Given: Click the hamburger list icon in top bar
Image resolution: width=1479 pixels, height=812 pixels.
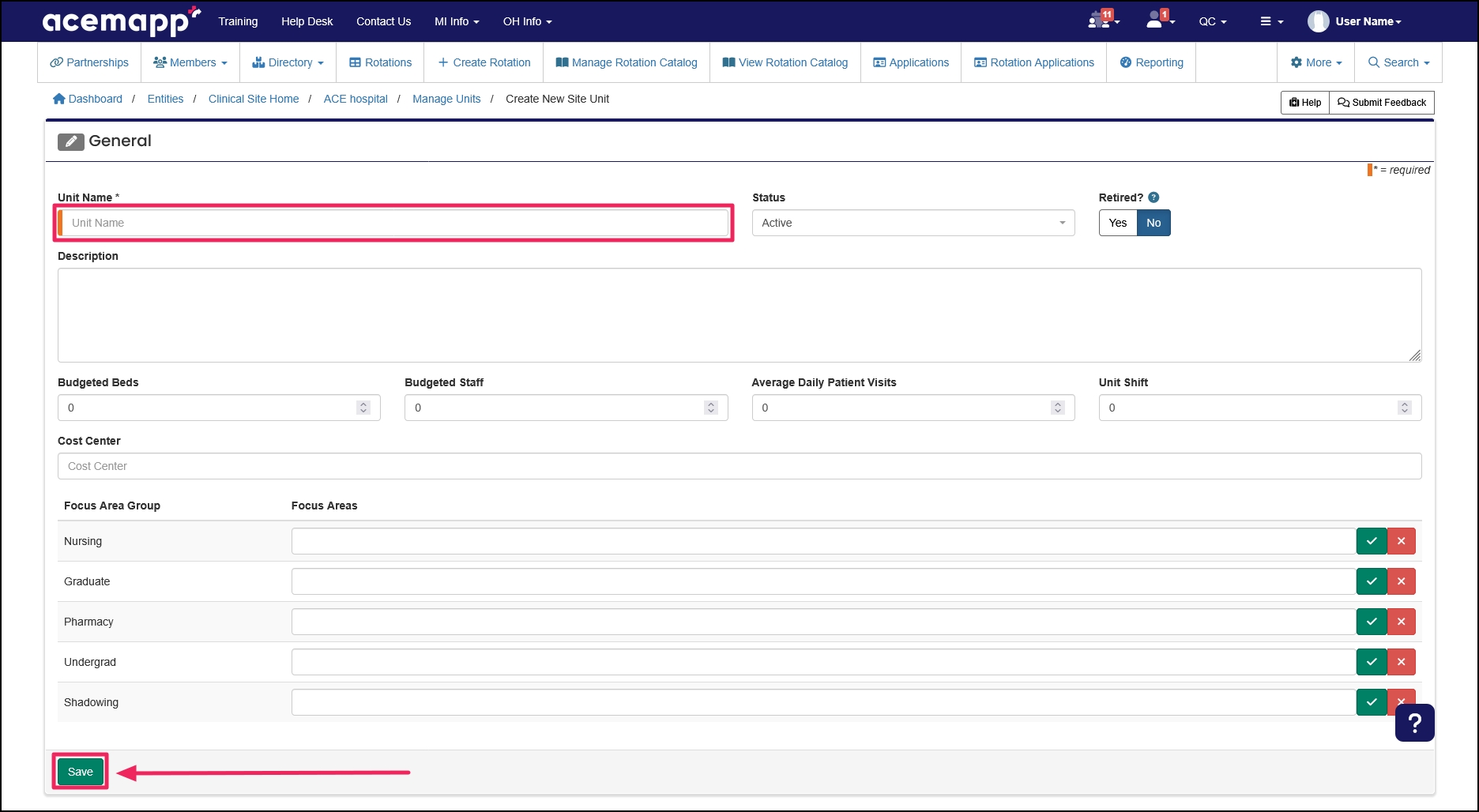Looking at the screenshot, I should [x=1268, y=21].
